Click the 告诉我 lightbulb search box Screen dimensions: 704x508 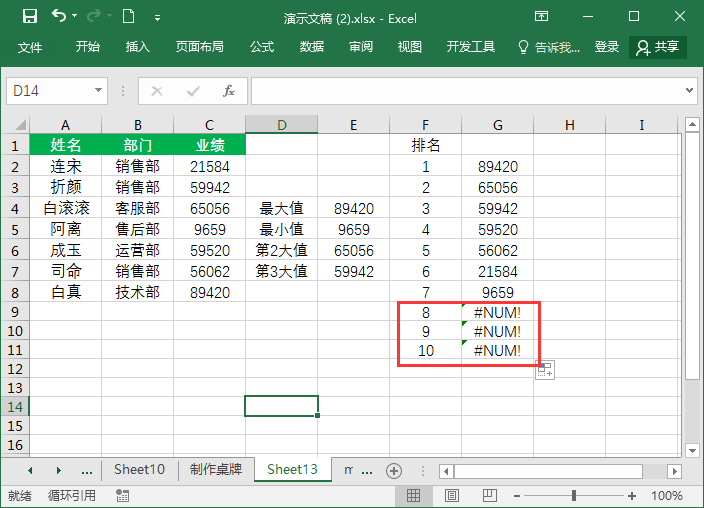pyautogui.click(x=549, y=47)
